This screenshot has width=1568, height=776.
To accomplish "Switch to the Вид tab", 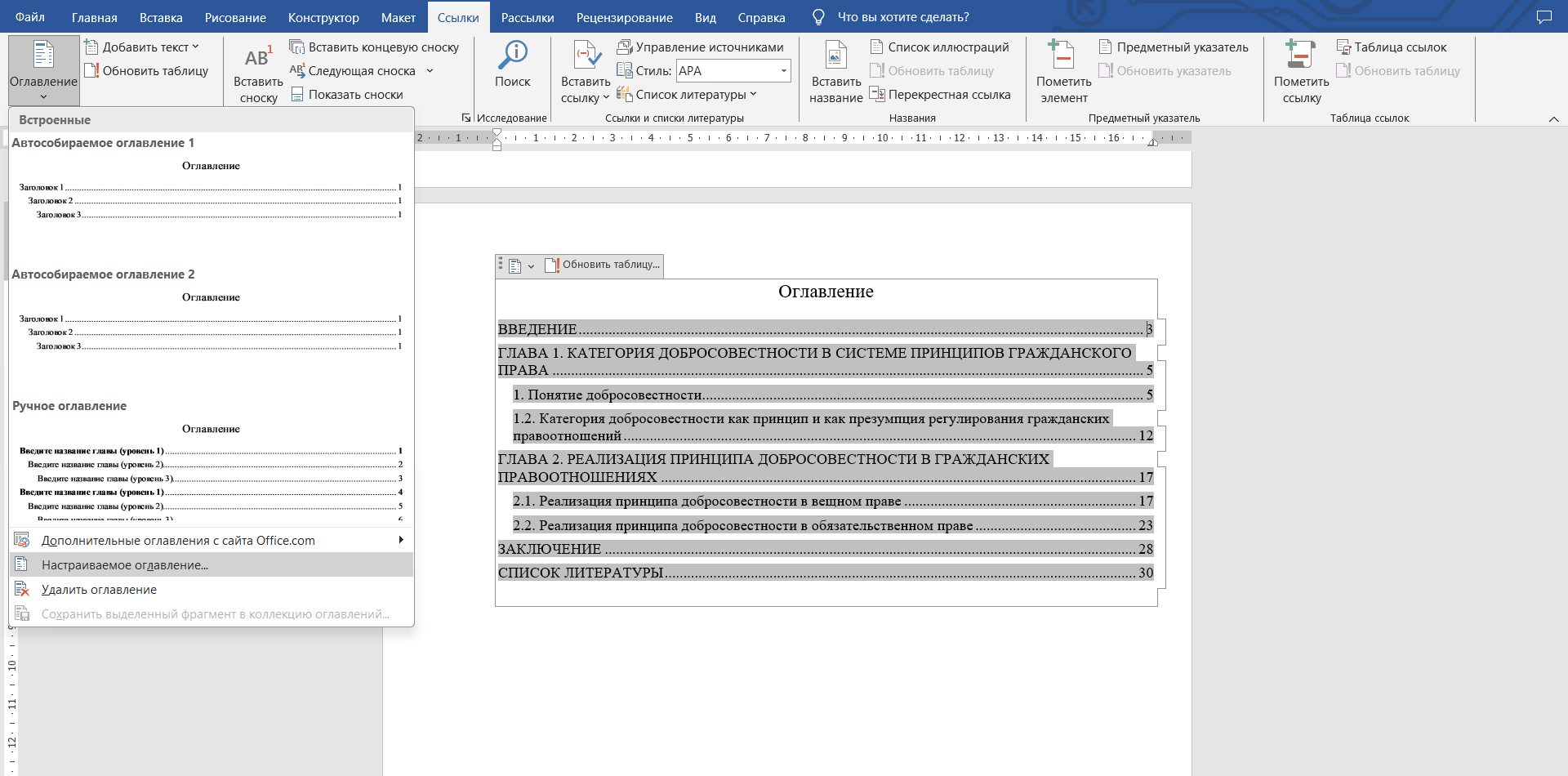I will tap(706, 17).
